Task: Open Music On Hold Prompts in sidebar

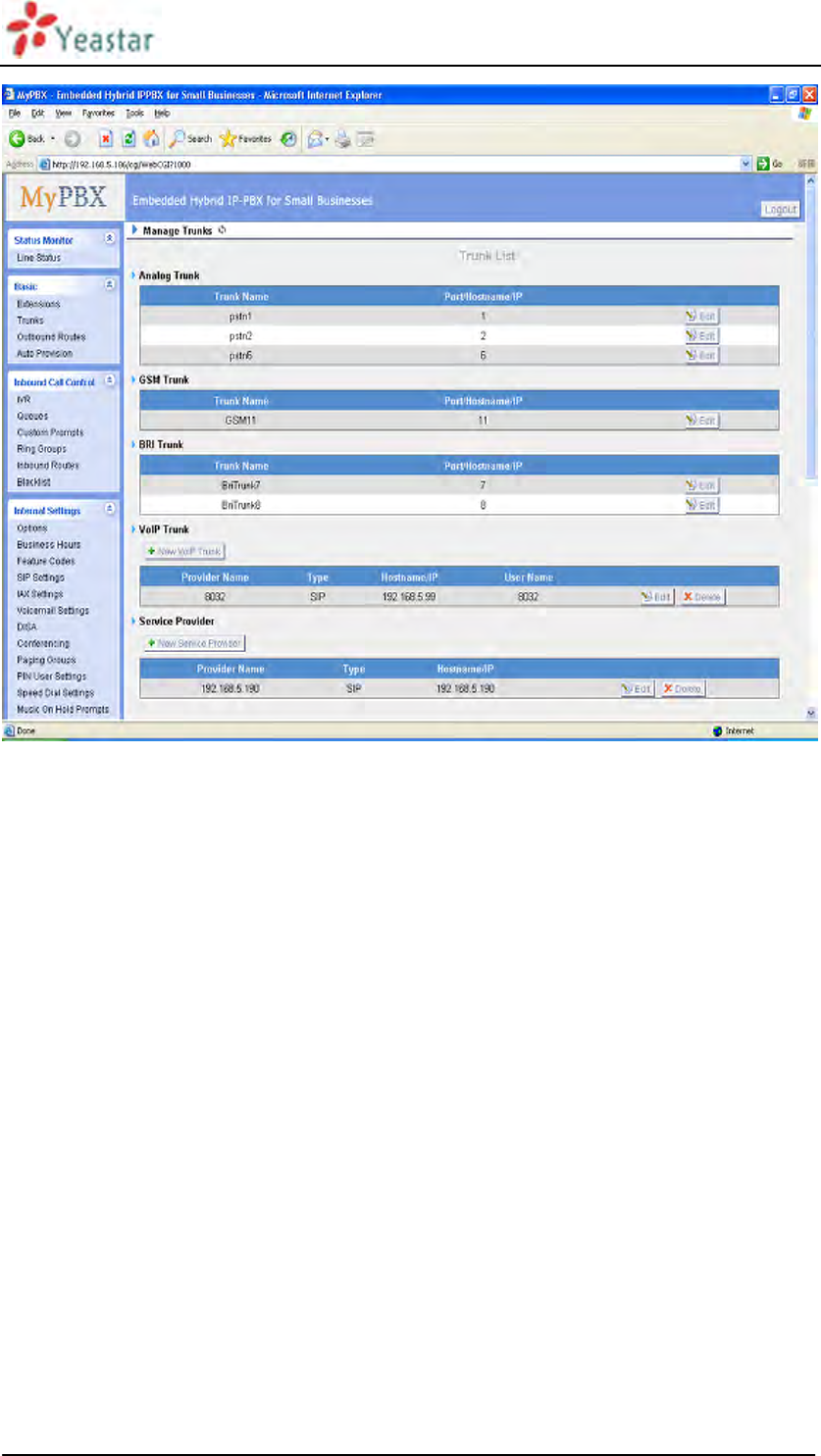Action: click(x=63, y=710)
